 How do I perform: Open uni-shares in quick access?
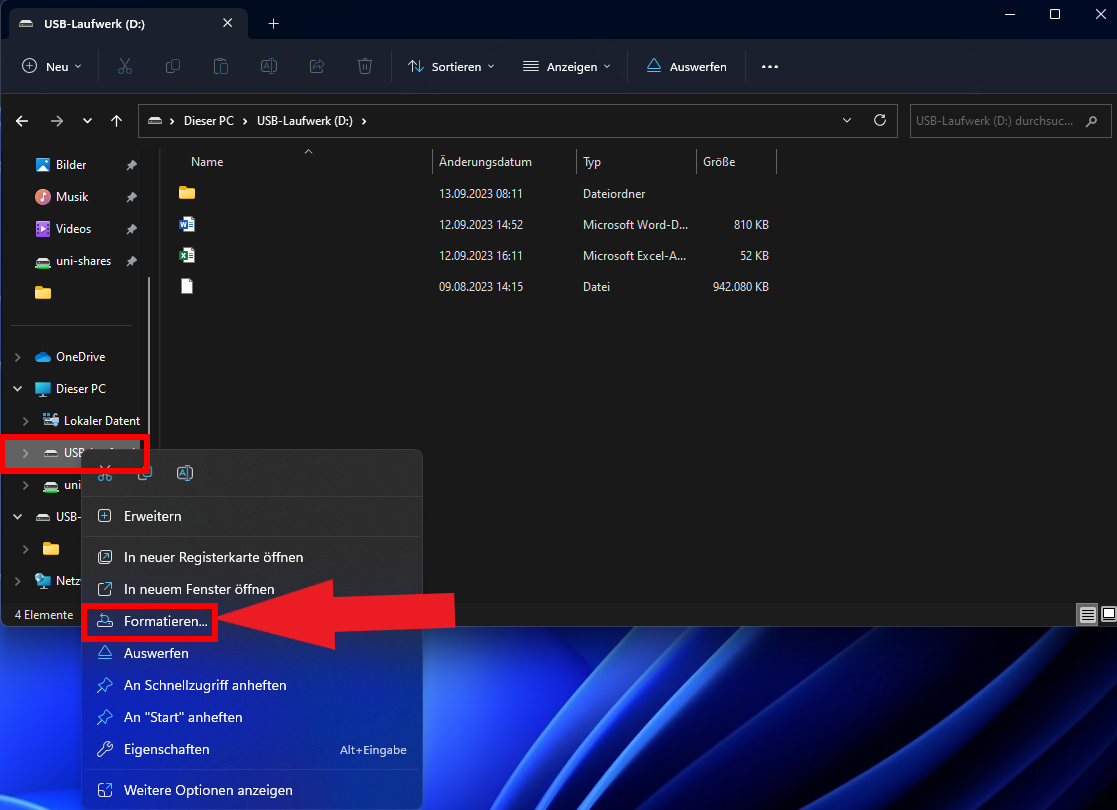tap(83, 261)
